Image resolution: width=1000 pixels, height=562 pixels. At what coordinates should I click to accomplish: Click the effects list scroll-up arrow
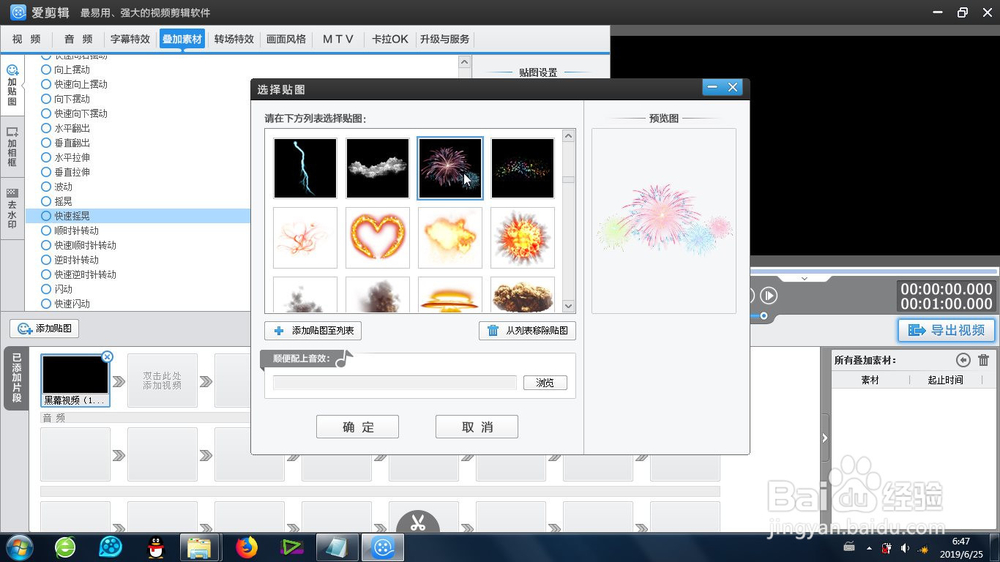pyautogui.click(x=464, y=63)
